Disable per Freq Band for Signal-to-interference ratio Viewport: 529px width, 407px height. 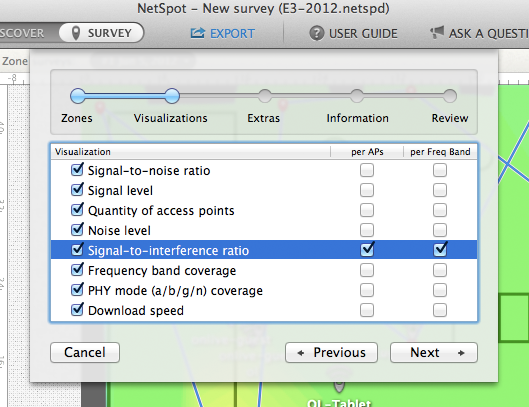440,249
